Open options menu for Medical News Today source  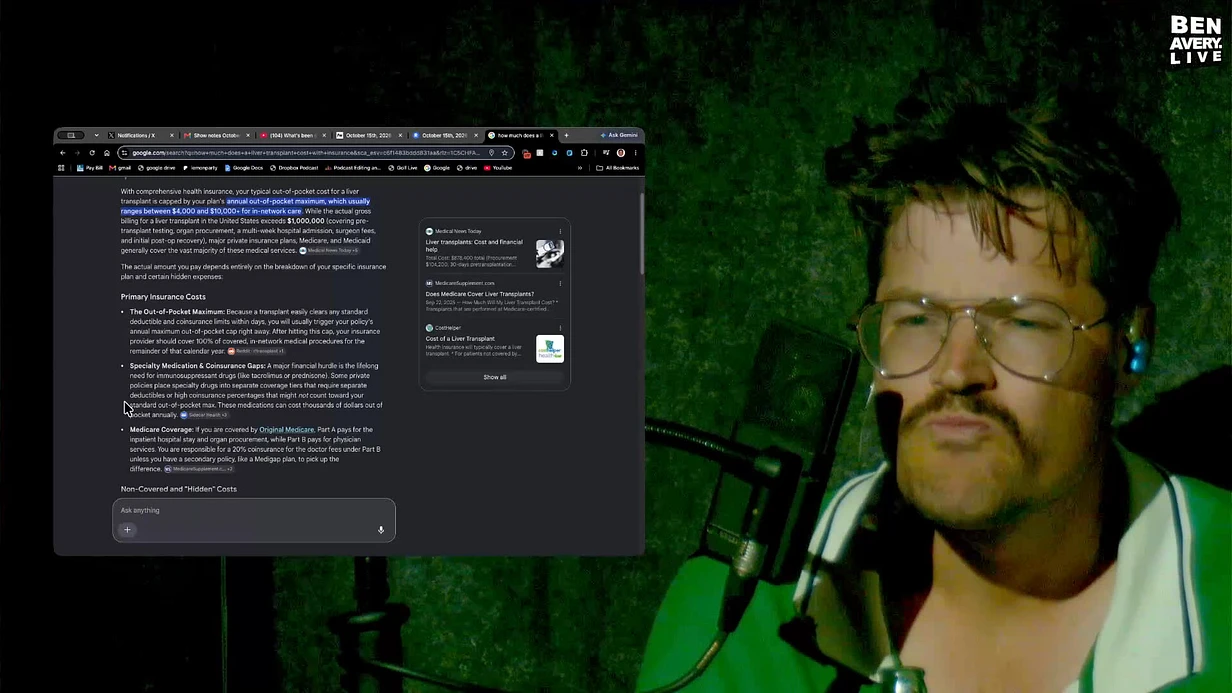point(560,231)
